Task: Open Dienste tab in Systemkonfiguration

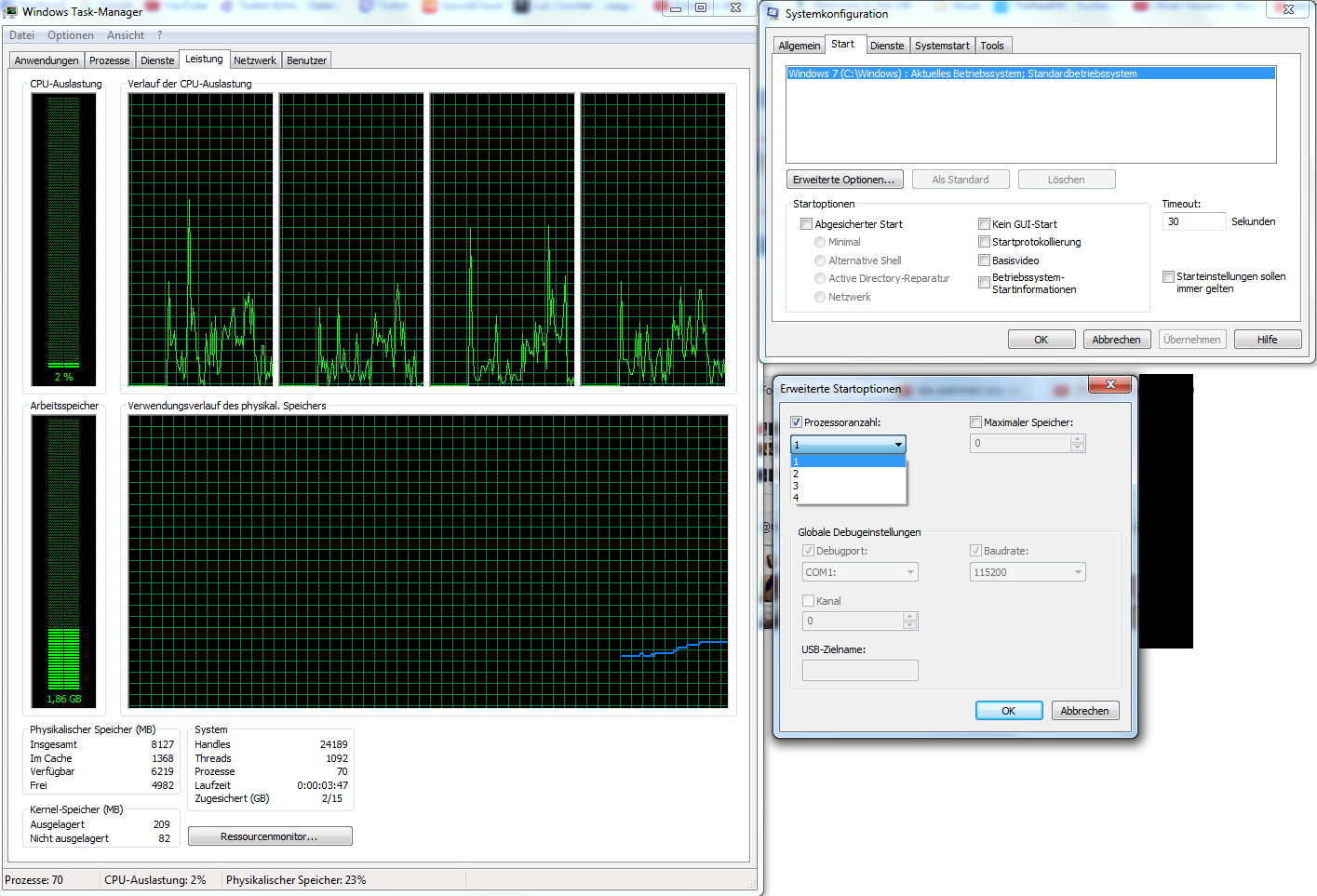Action: 887,46
